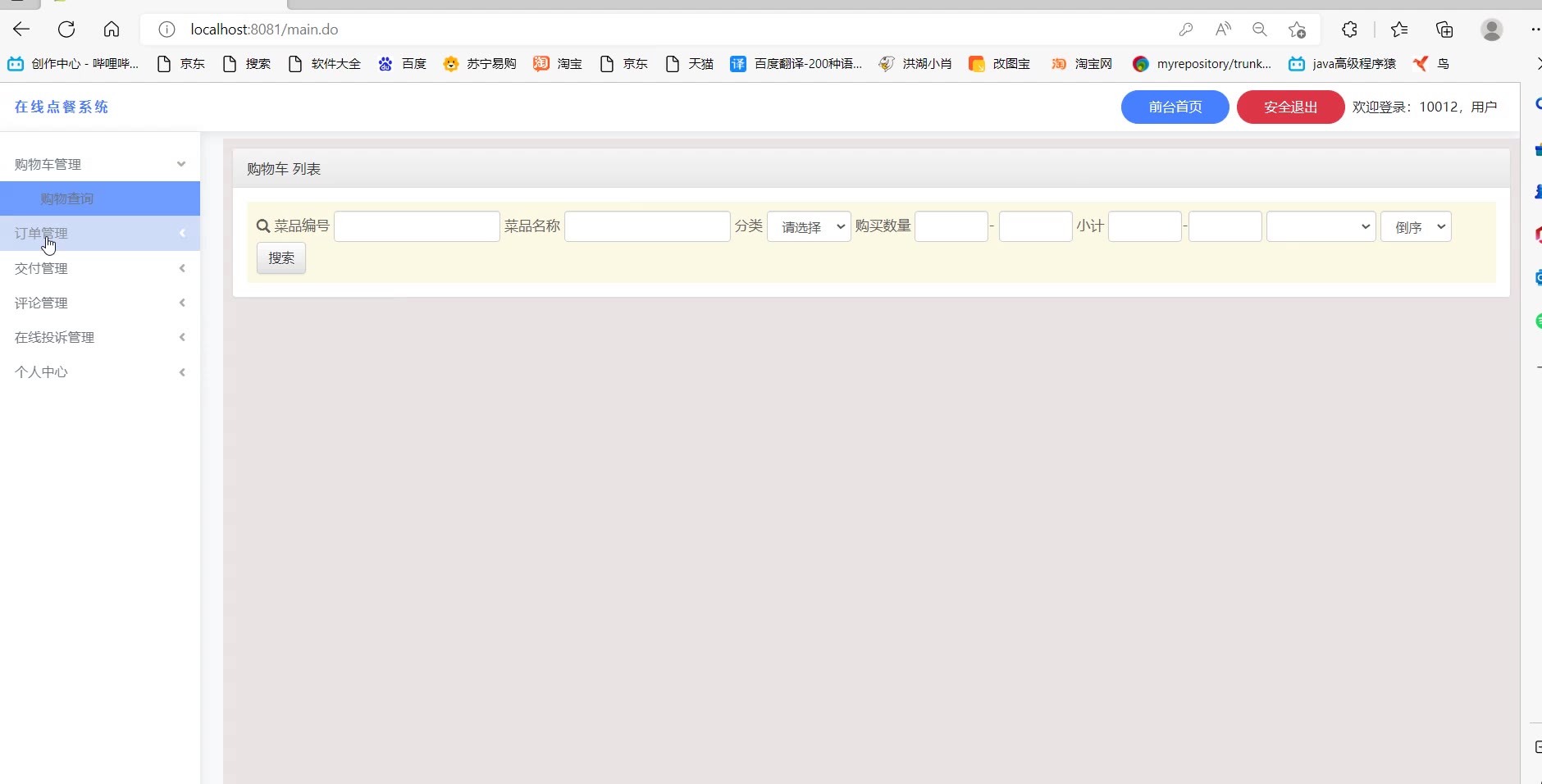1542x784 pixels.
Task: Focus the 小计 maximum input field
Action: coord(1225,226)
